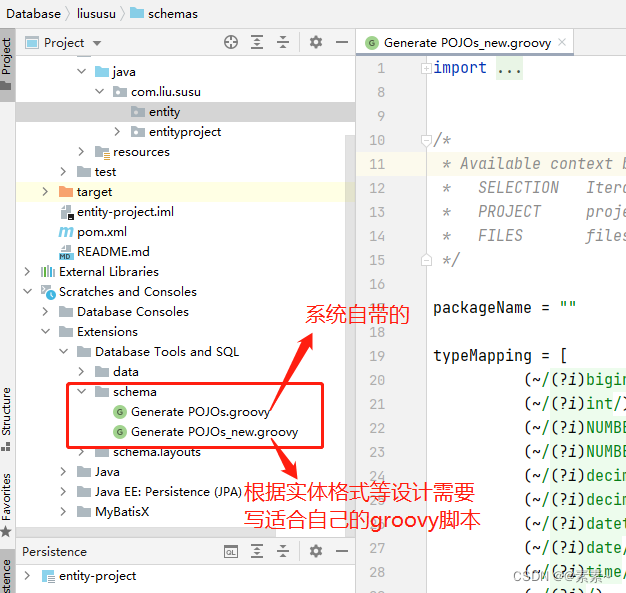Open the Structure tool window side tab
The height and width of the screenshot is (593, 626).
tap(6, 417)
